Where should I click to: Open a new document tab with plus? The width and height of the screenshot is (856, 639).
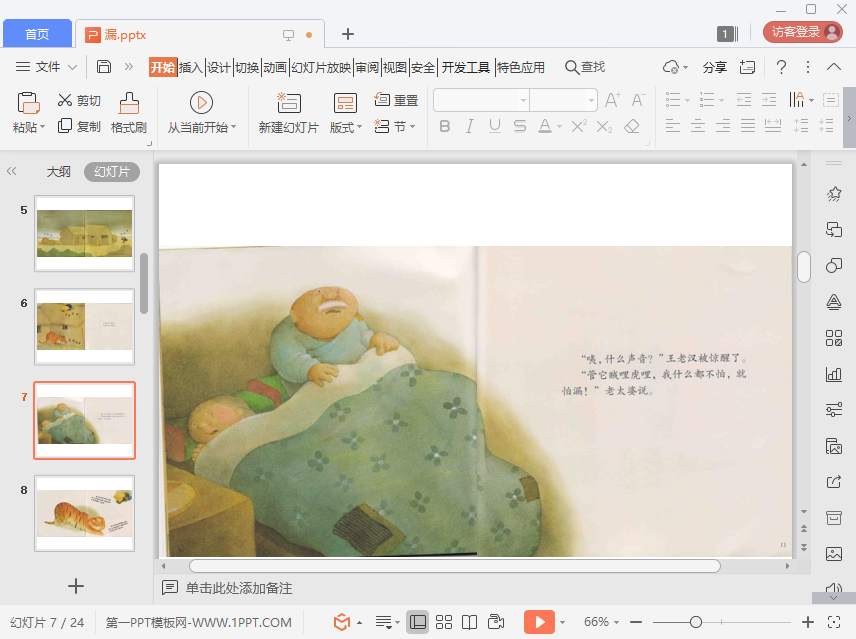348,34
